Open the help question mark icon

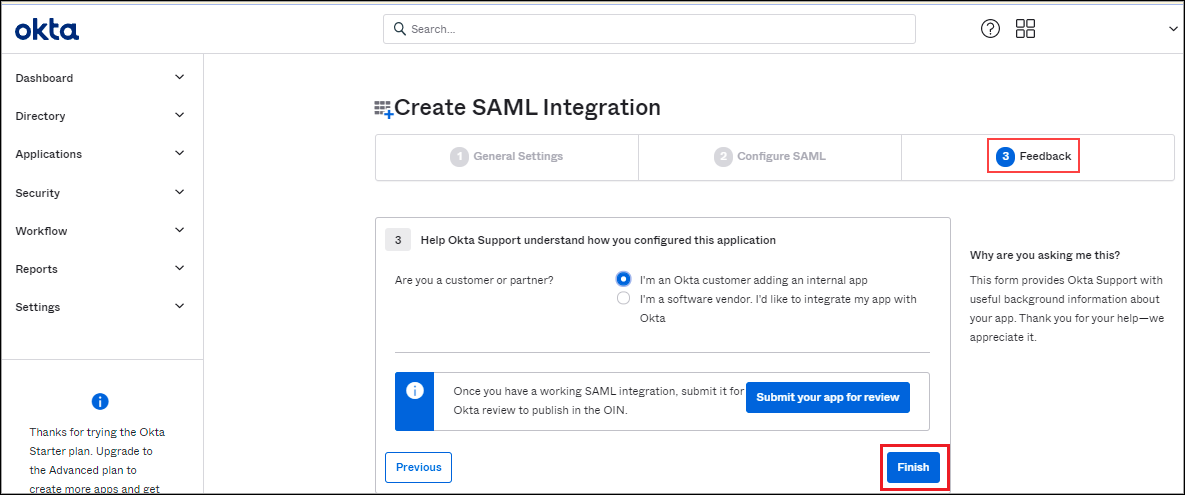(x=990, y=29)
